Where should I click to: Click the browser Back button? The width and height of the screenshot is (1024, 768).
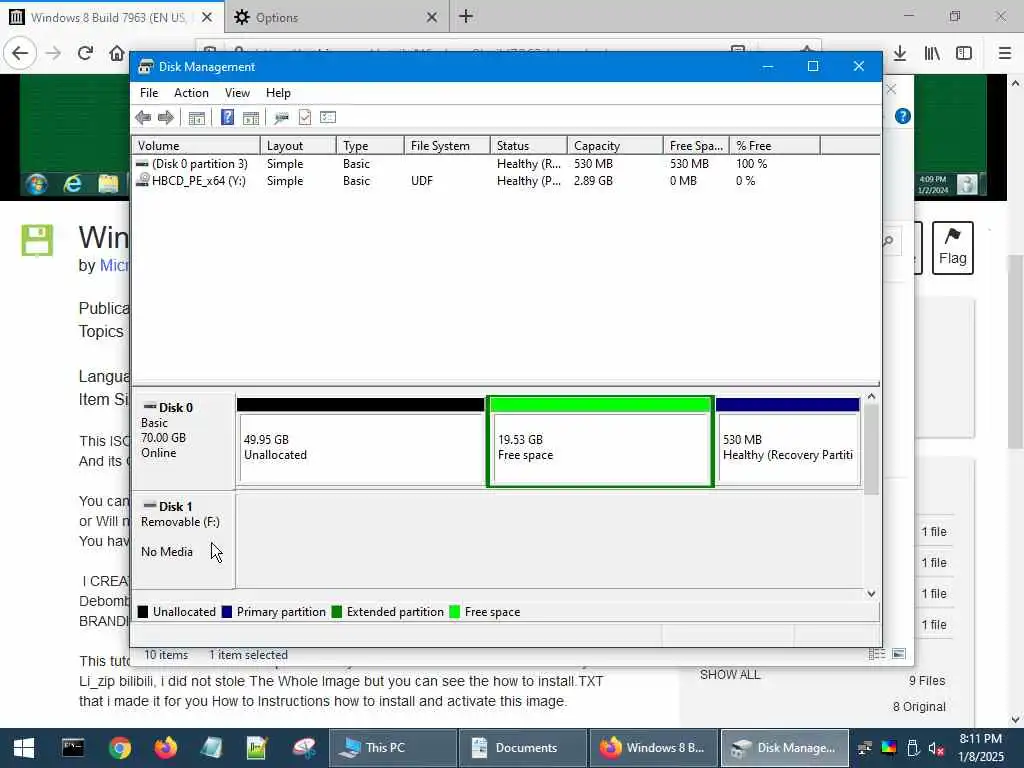pos(20,53)
